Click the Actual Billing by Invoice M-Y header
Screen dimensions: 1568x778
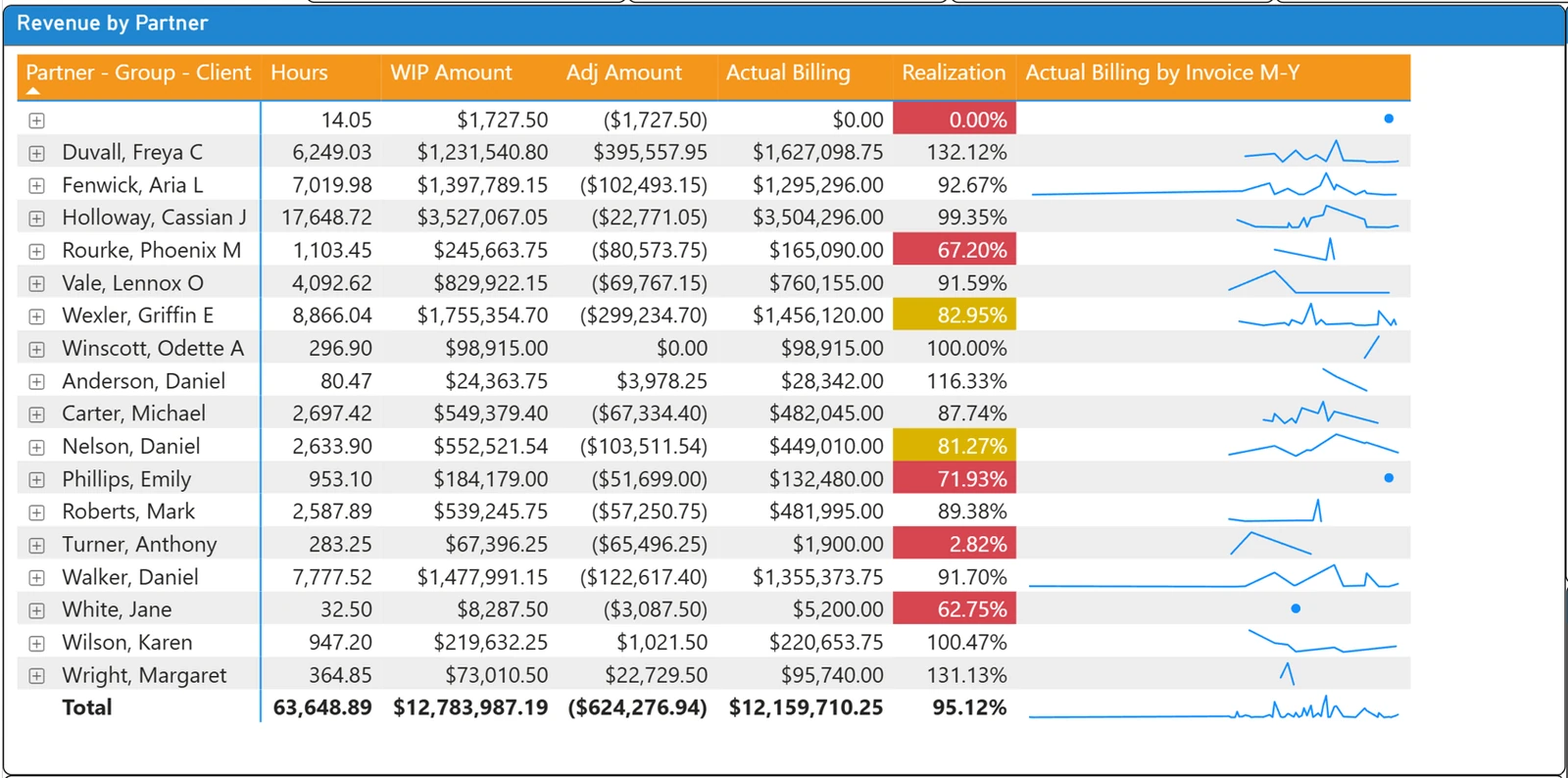coord(1162,73)
